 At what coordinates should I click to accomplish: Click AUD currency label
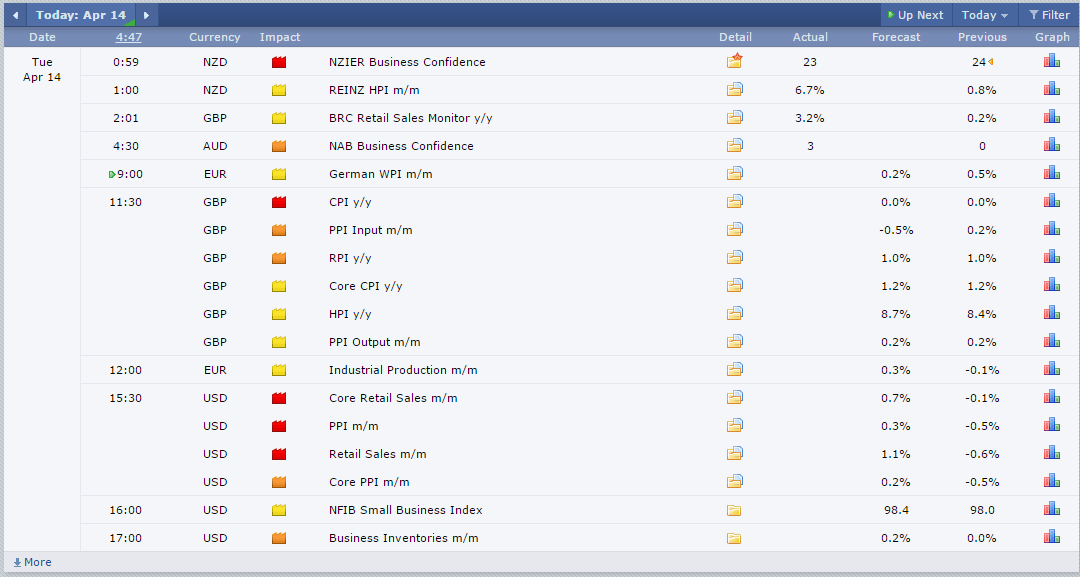[215, 146]
